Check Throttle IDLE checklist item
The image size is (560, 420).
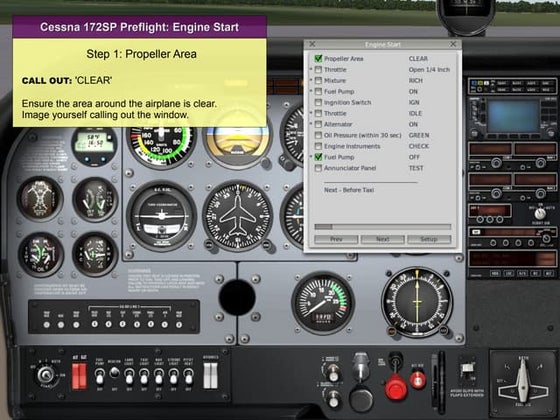(x=318, y=113)
